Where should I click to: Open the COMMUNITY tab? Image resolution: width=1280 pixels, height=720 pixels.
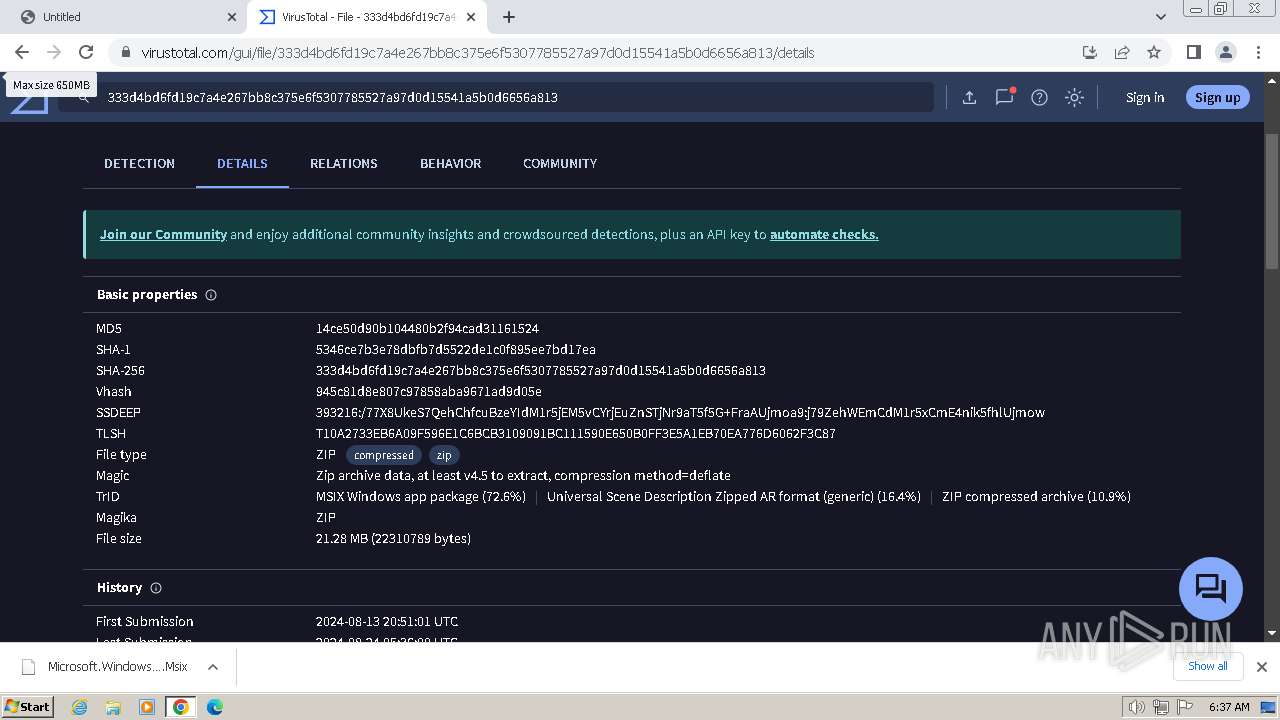[560, 163]
